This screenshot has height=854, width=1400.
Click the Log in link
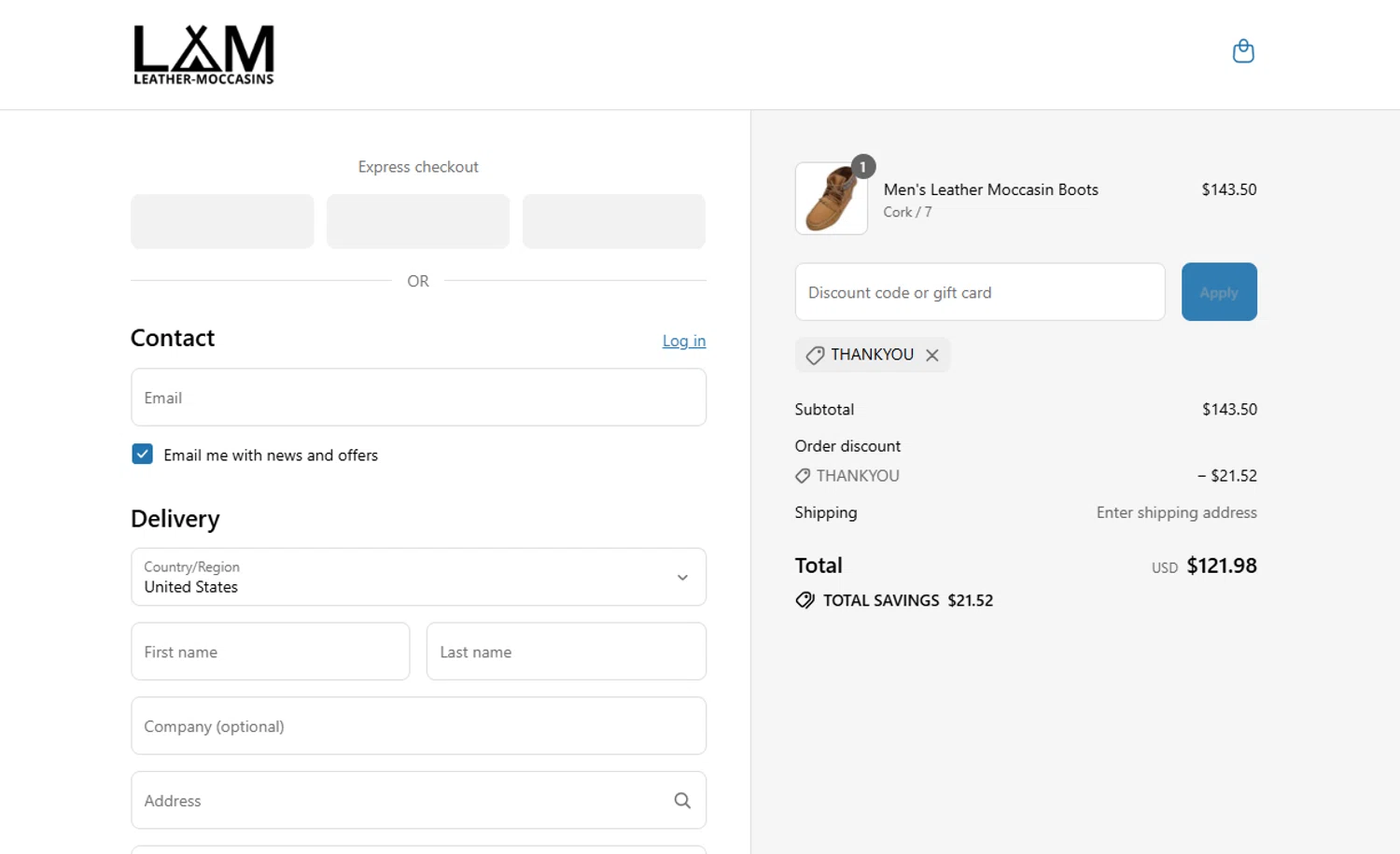pyautogui.click(x=684, y=341)
